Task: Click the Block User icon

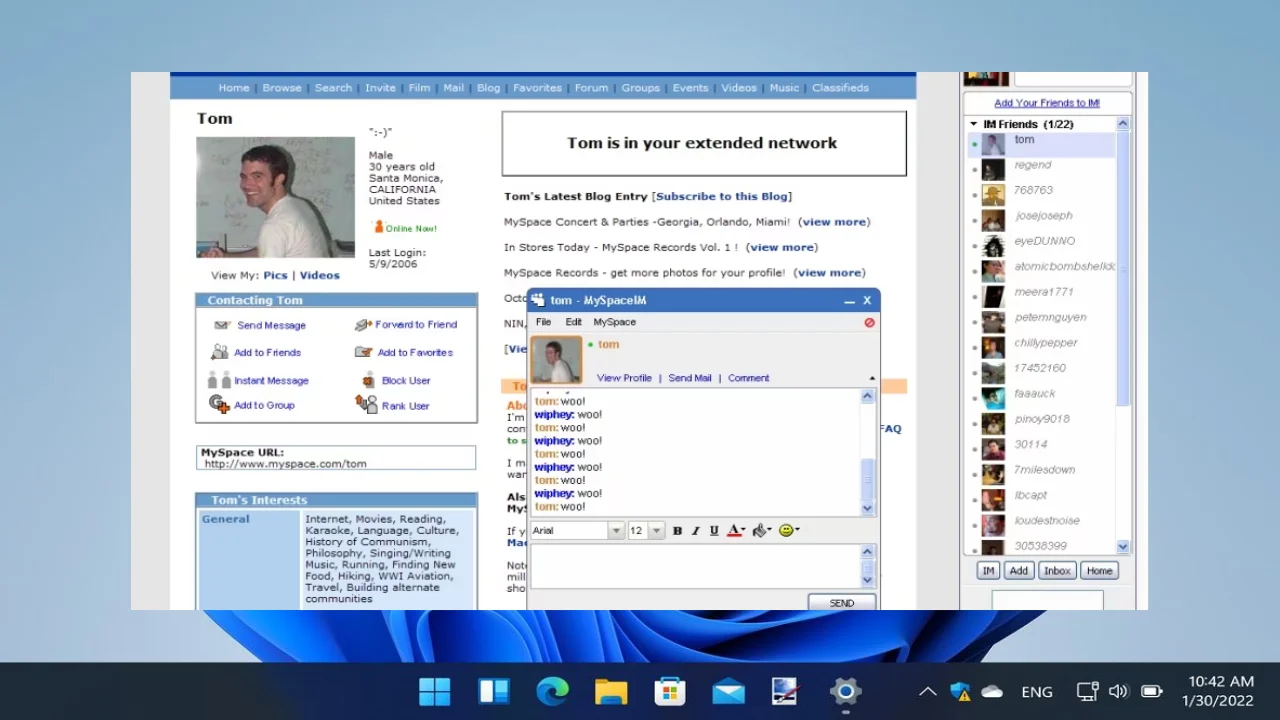Action: pyautogui.click(x=368, y=380)
